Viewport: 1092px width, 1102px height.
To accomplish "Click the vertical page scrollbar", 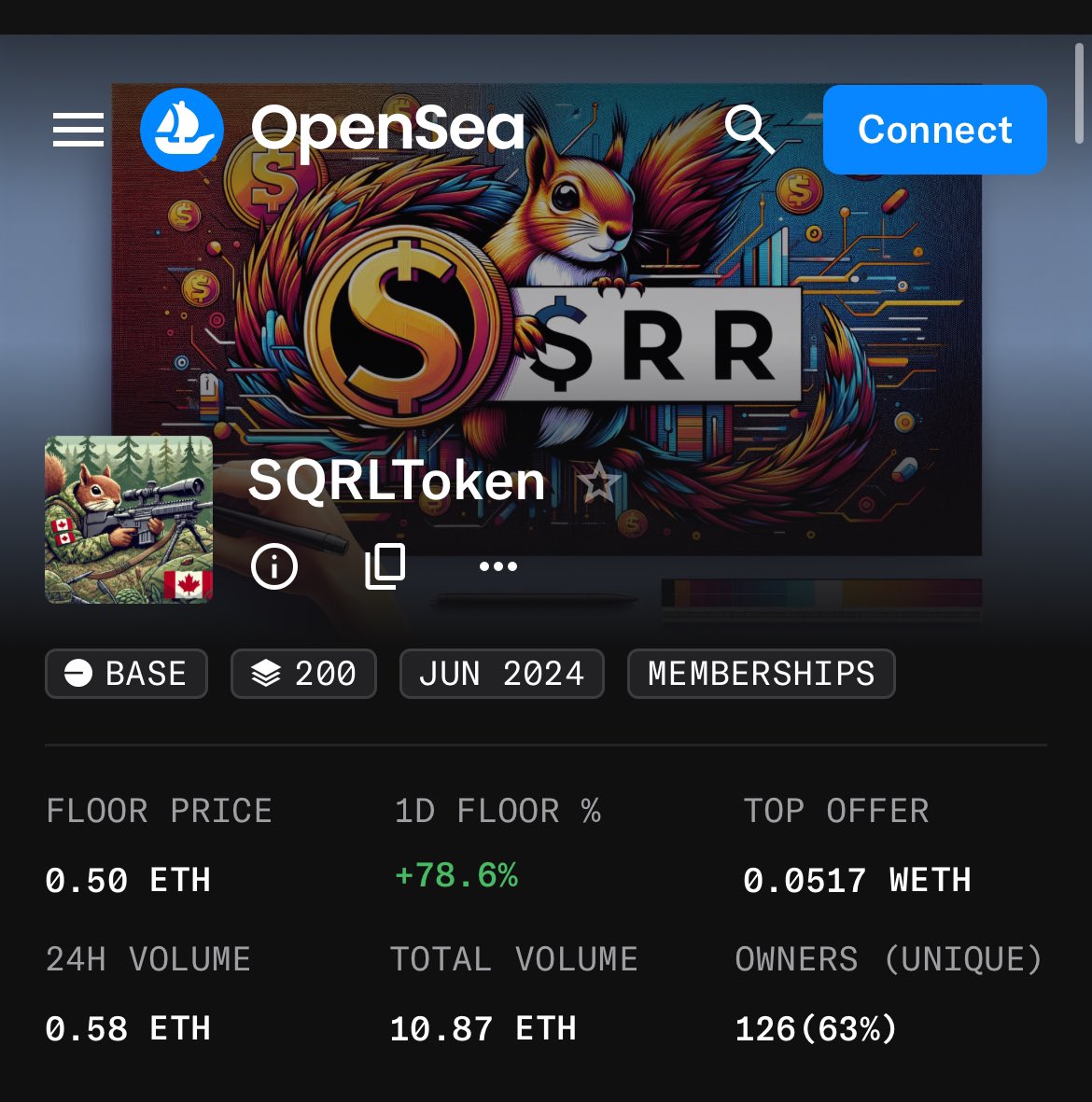I will coord(1079,93).
